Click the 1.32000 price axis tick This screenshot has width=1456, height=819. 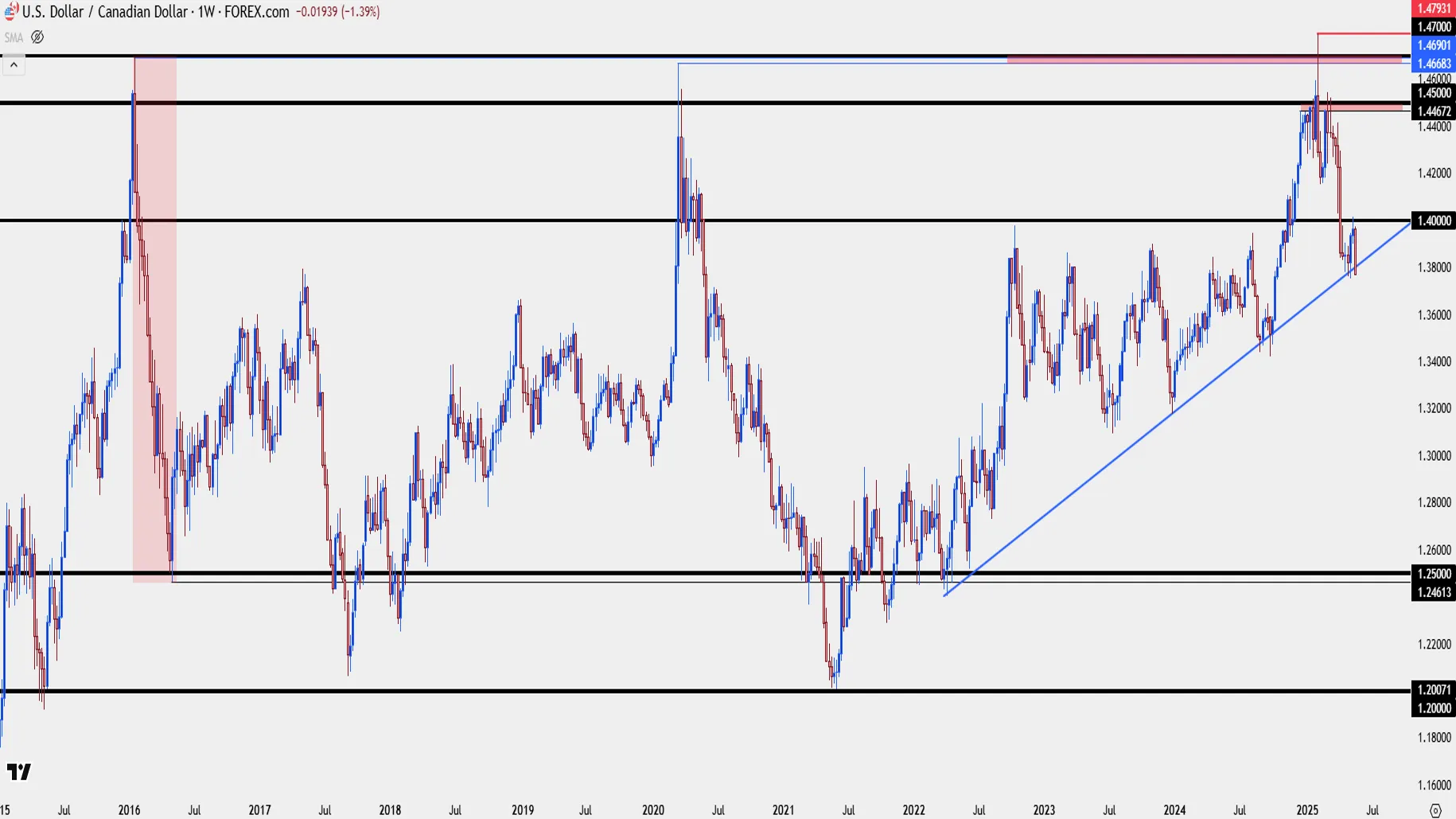(1435, 408)
